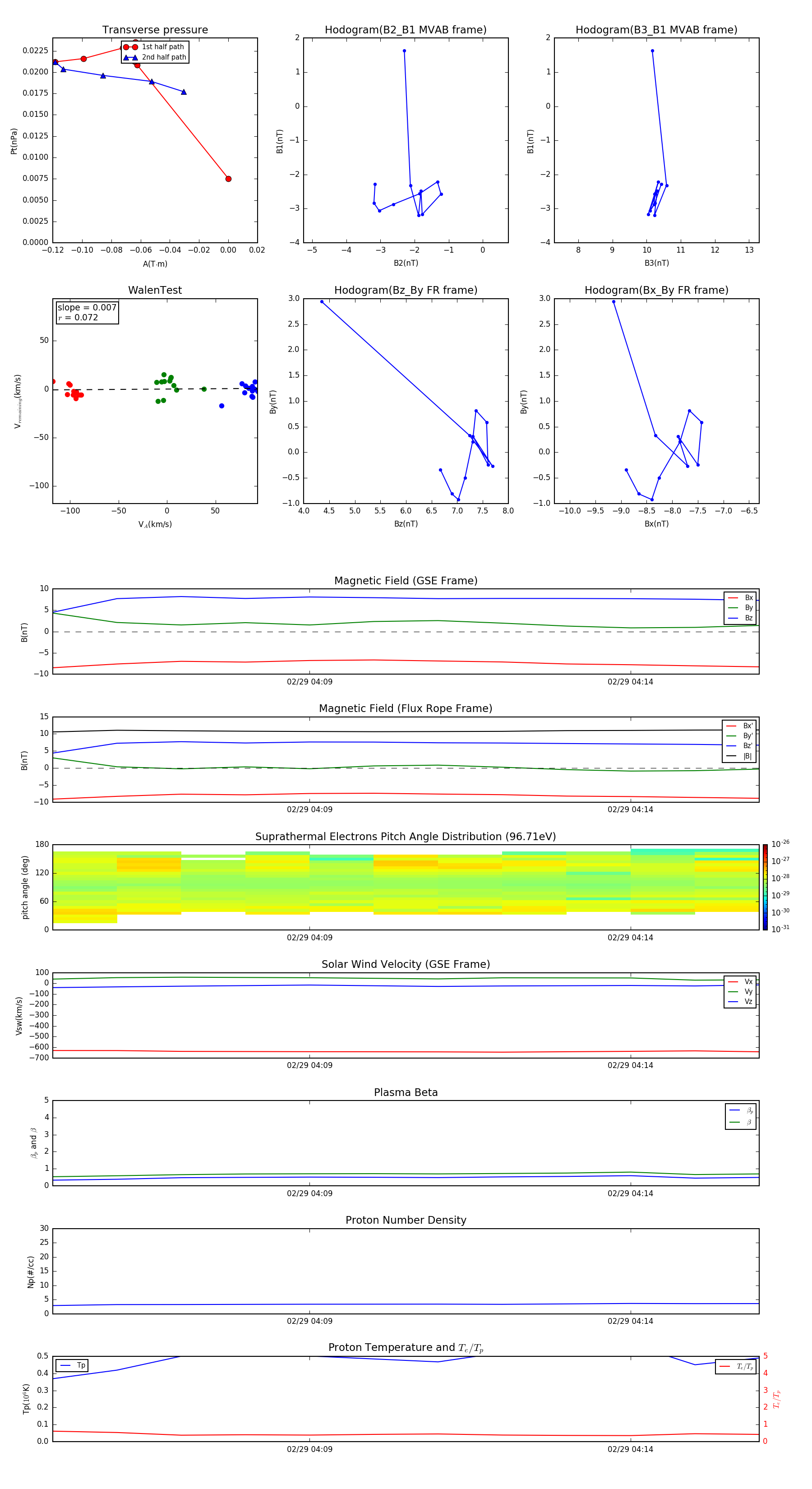Click the "Bz(nT)" x-axis label
The height and width of the screenshot is (1489, 812).
point(406,524)
